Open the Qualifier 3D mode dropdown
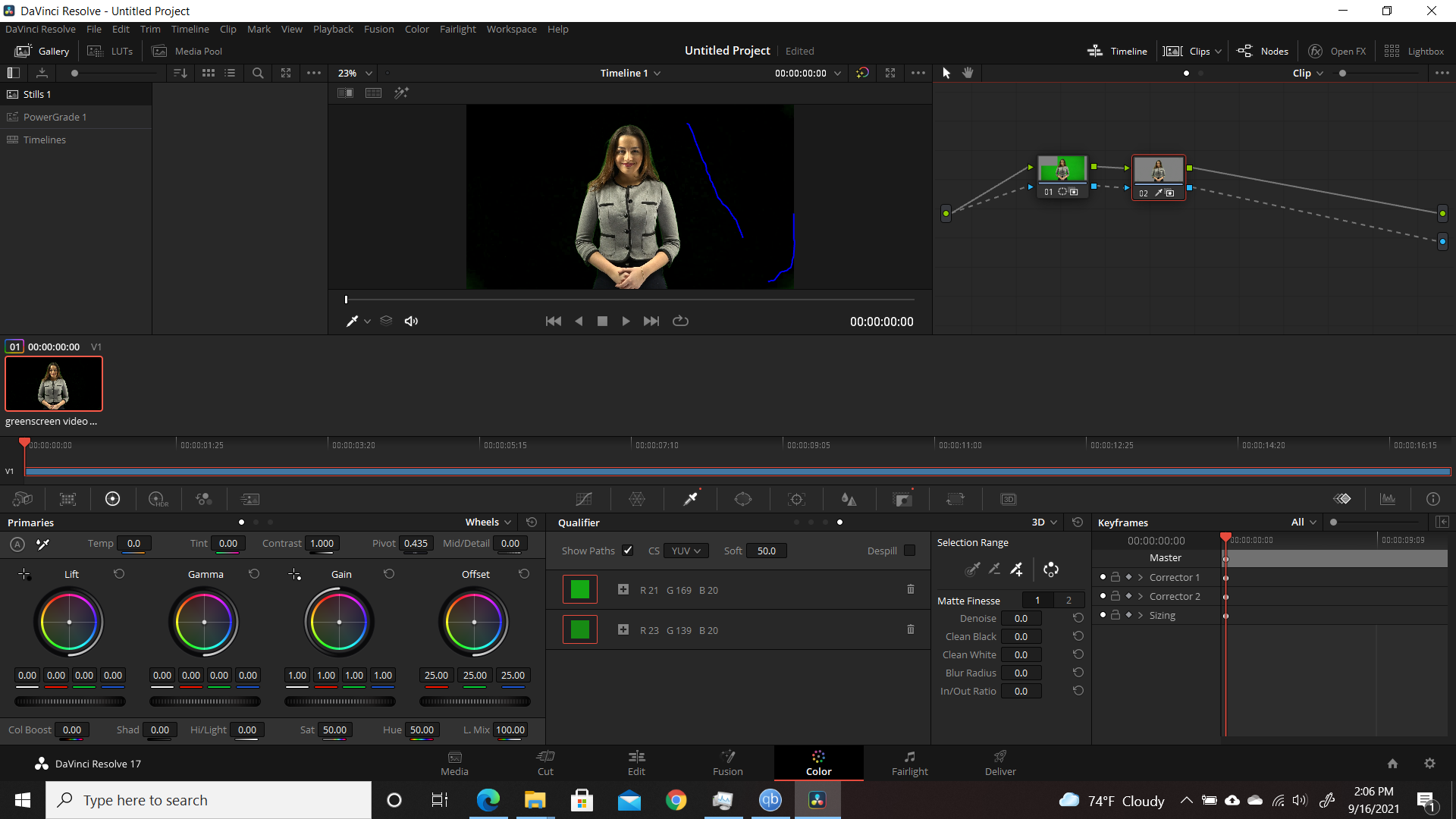The height and width of the screenshot is (819, 1456). (x=1044, y=522)
